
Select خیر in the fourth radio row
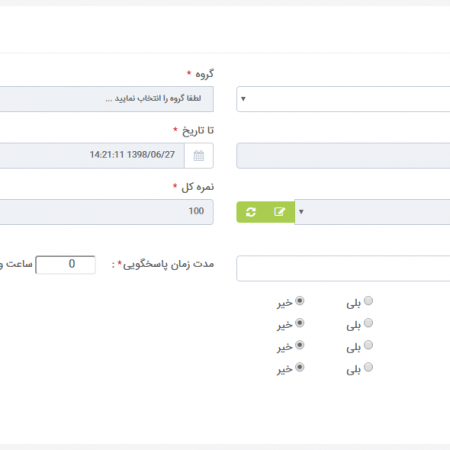(x=300, y=367)
